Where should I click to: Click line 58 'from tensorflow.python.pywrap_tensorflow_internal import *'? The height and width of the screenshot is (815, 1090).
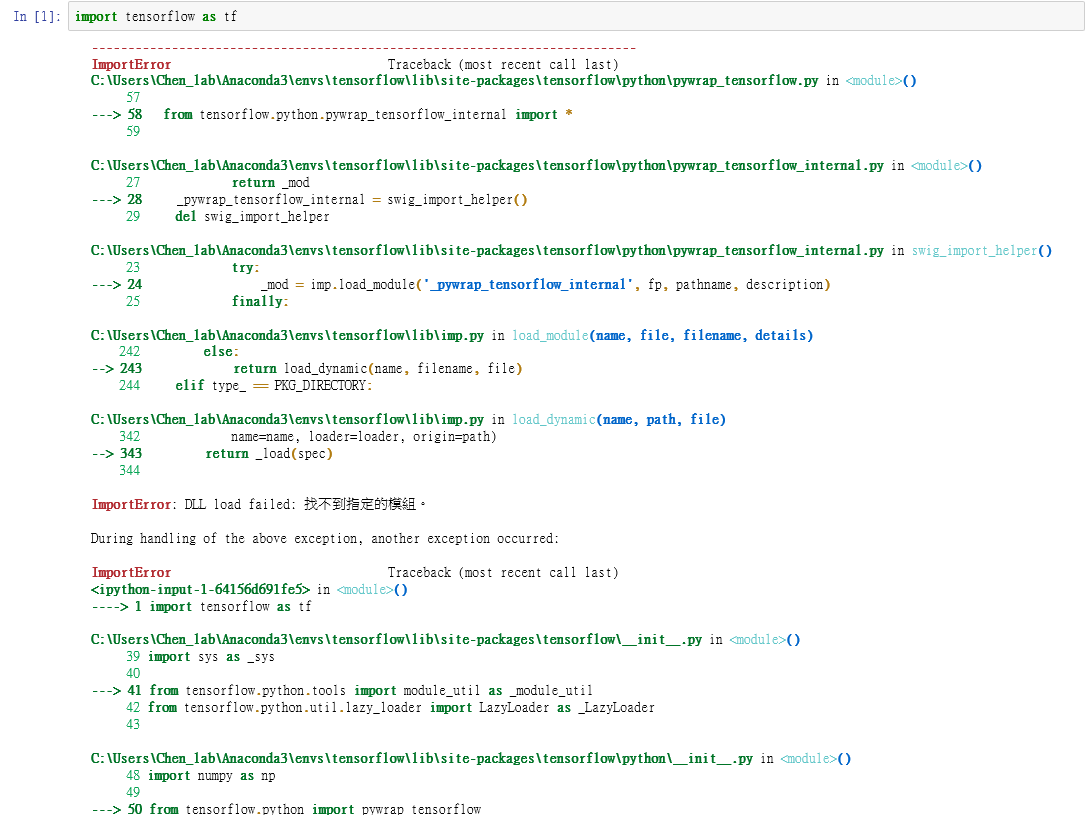[332, 115]
